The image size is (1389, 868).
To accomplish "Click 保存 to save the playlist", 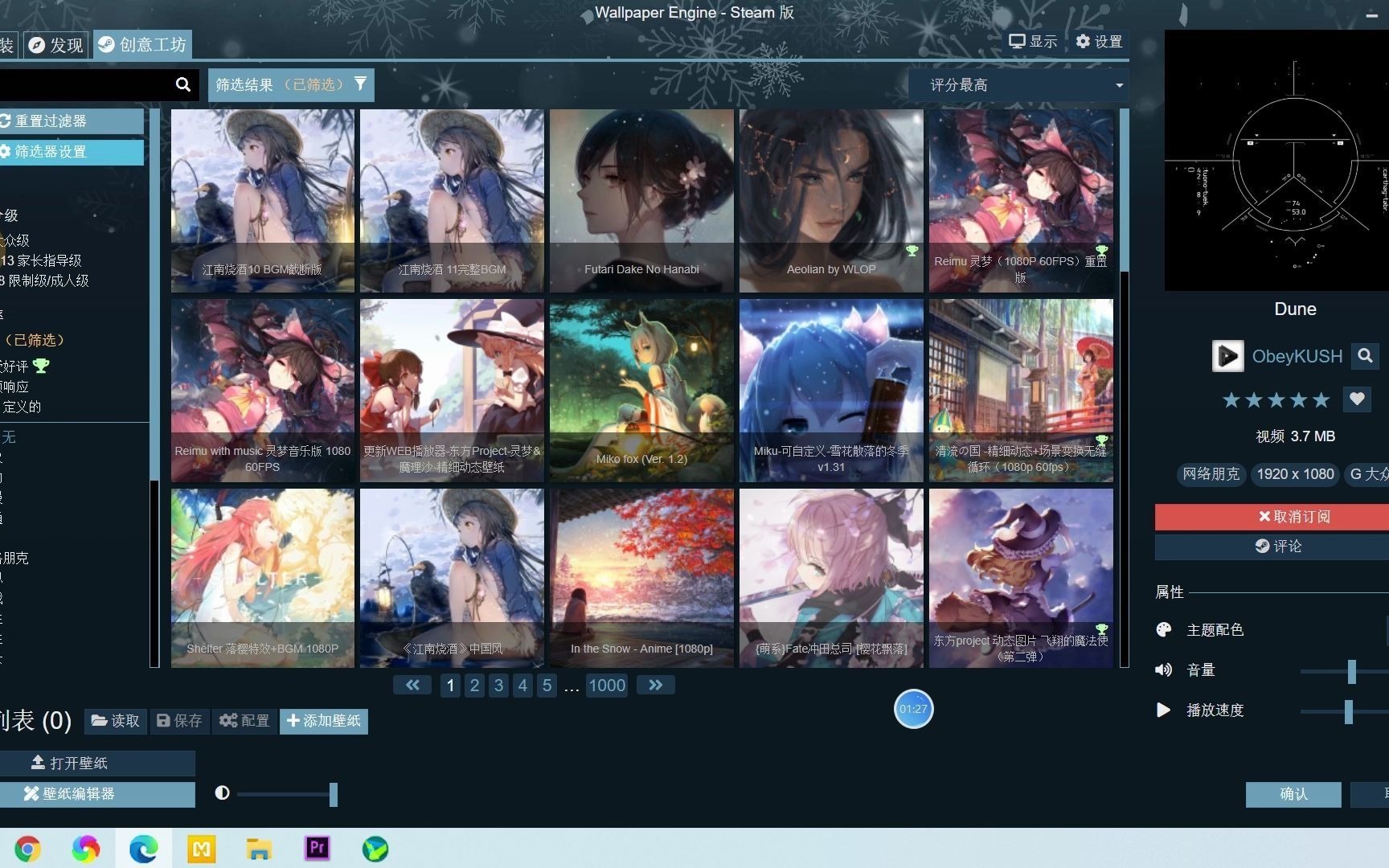I will [178, 720].
